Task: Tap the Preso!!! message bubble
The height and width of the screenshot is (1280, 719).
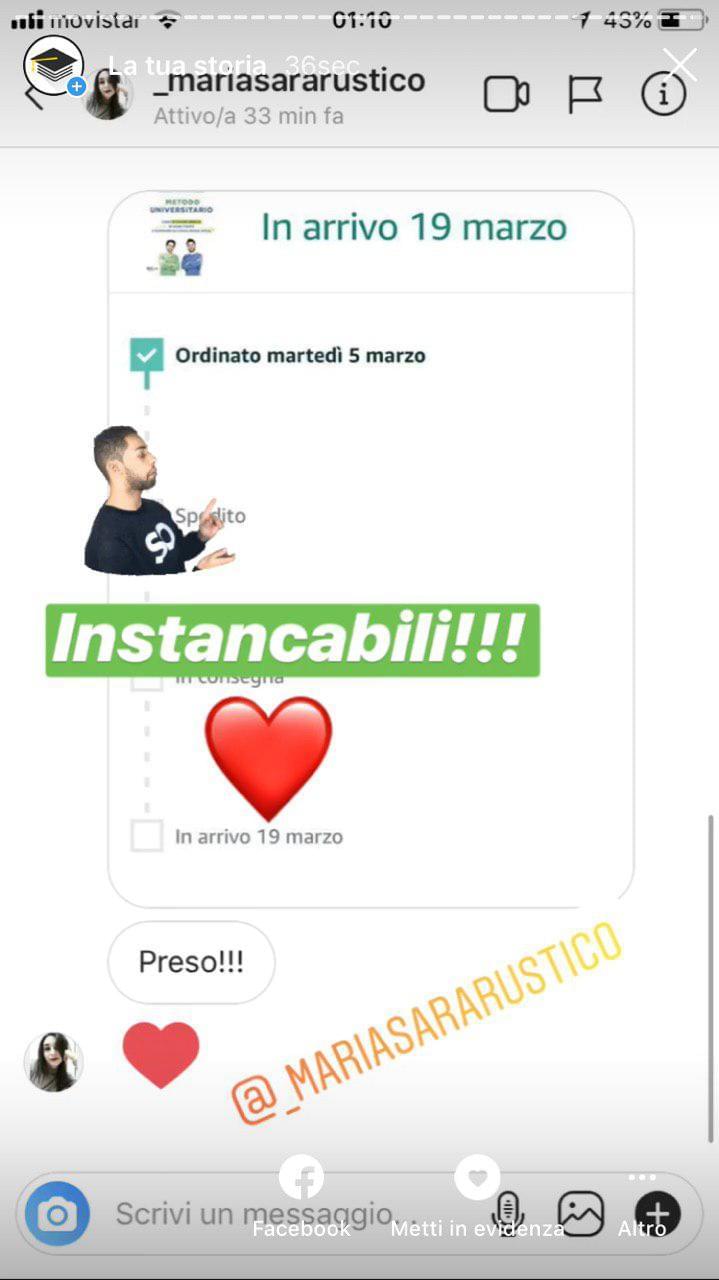Action: tap(191, 962)
